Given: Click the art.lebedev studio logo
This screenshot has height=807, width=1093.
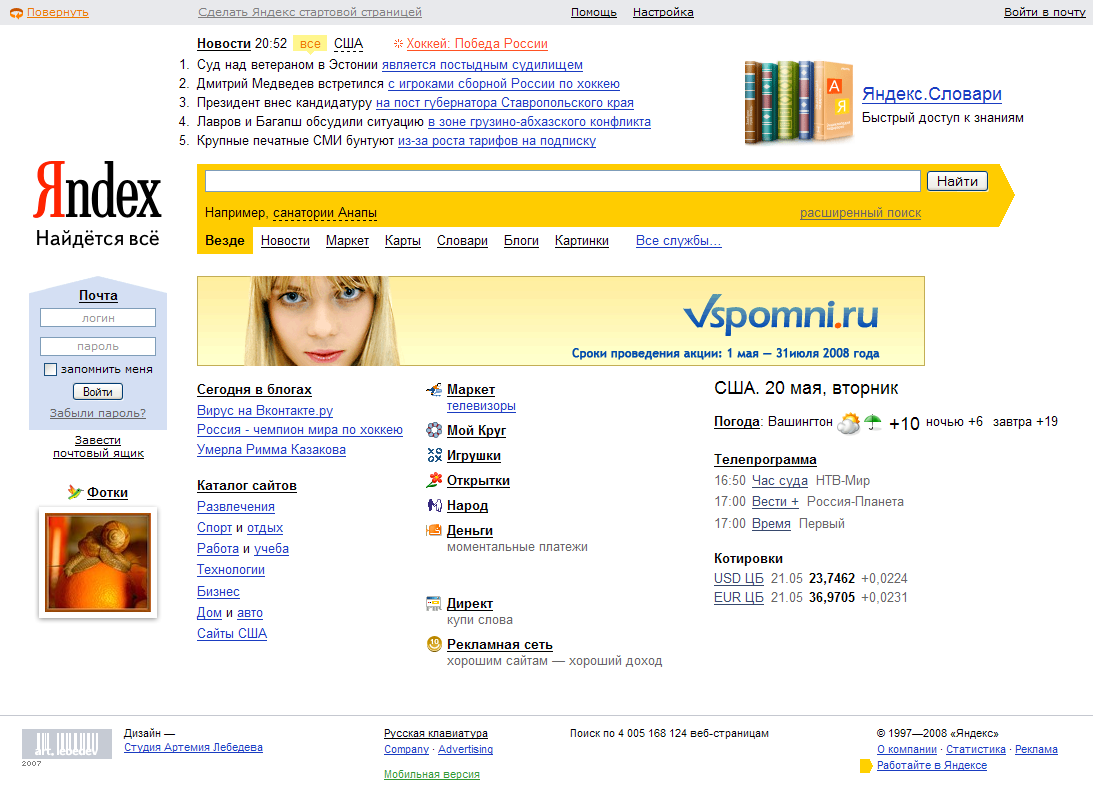Looking at the screenshot, I should pos(67,744).
